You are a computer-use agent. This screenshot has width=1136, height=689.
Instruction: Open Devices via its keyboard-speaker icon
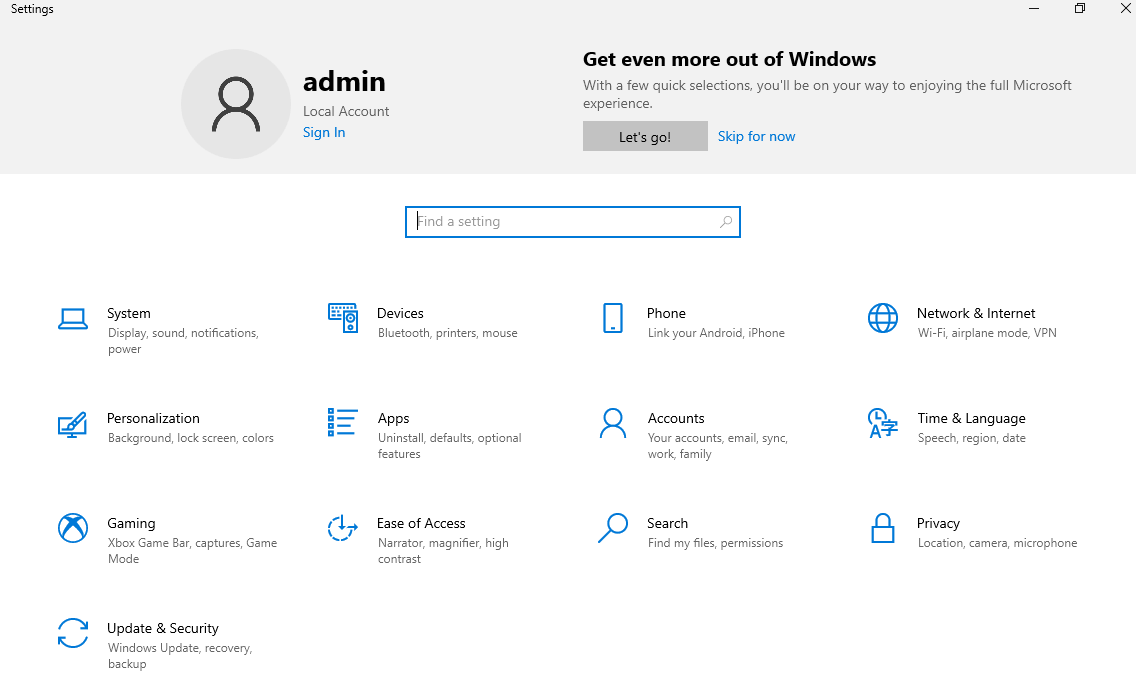click(343, 319)
